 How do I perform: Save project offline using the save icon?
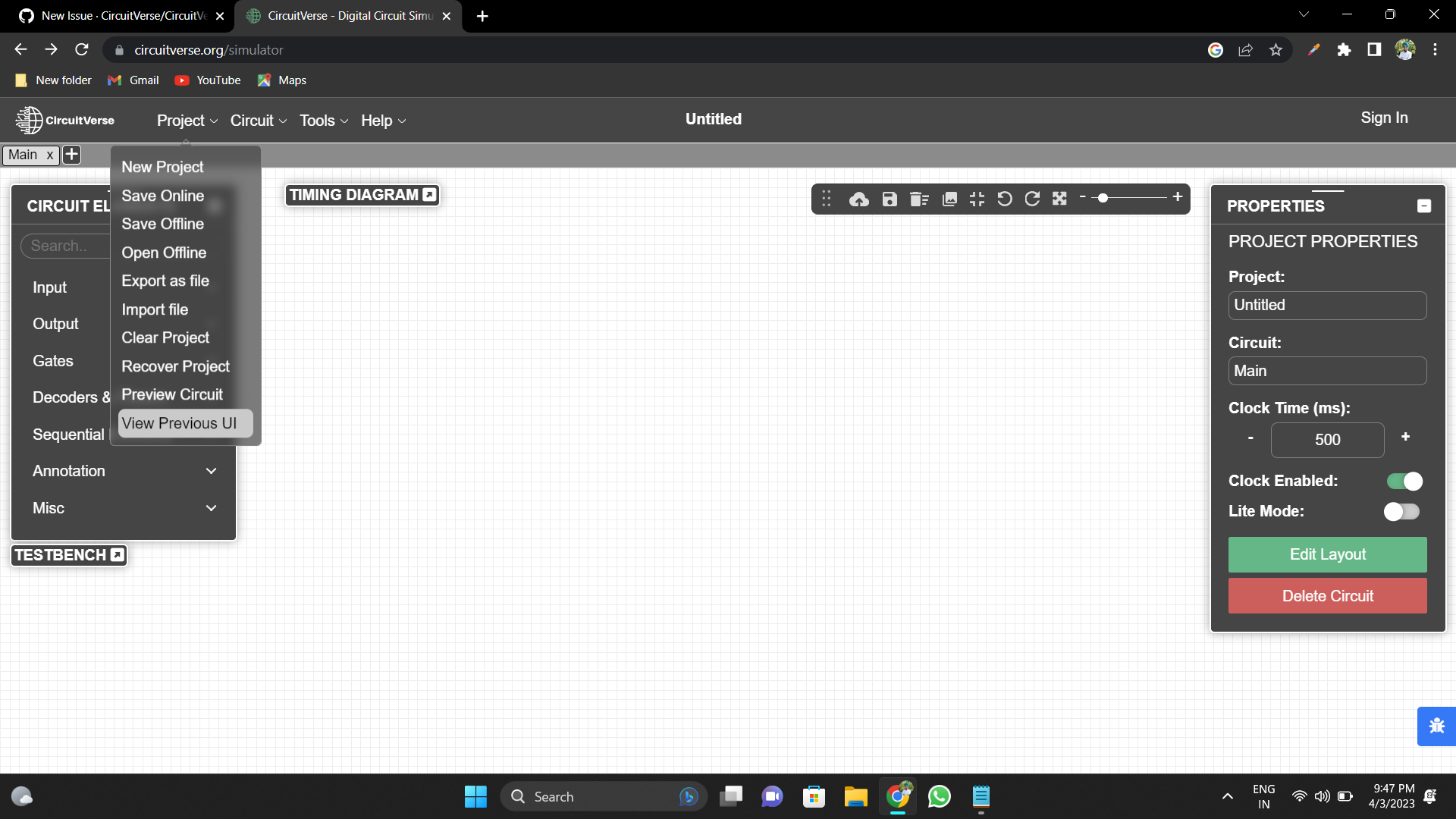[890, 199]
